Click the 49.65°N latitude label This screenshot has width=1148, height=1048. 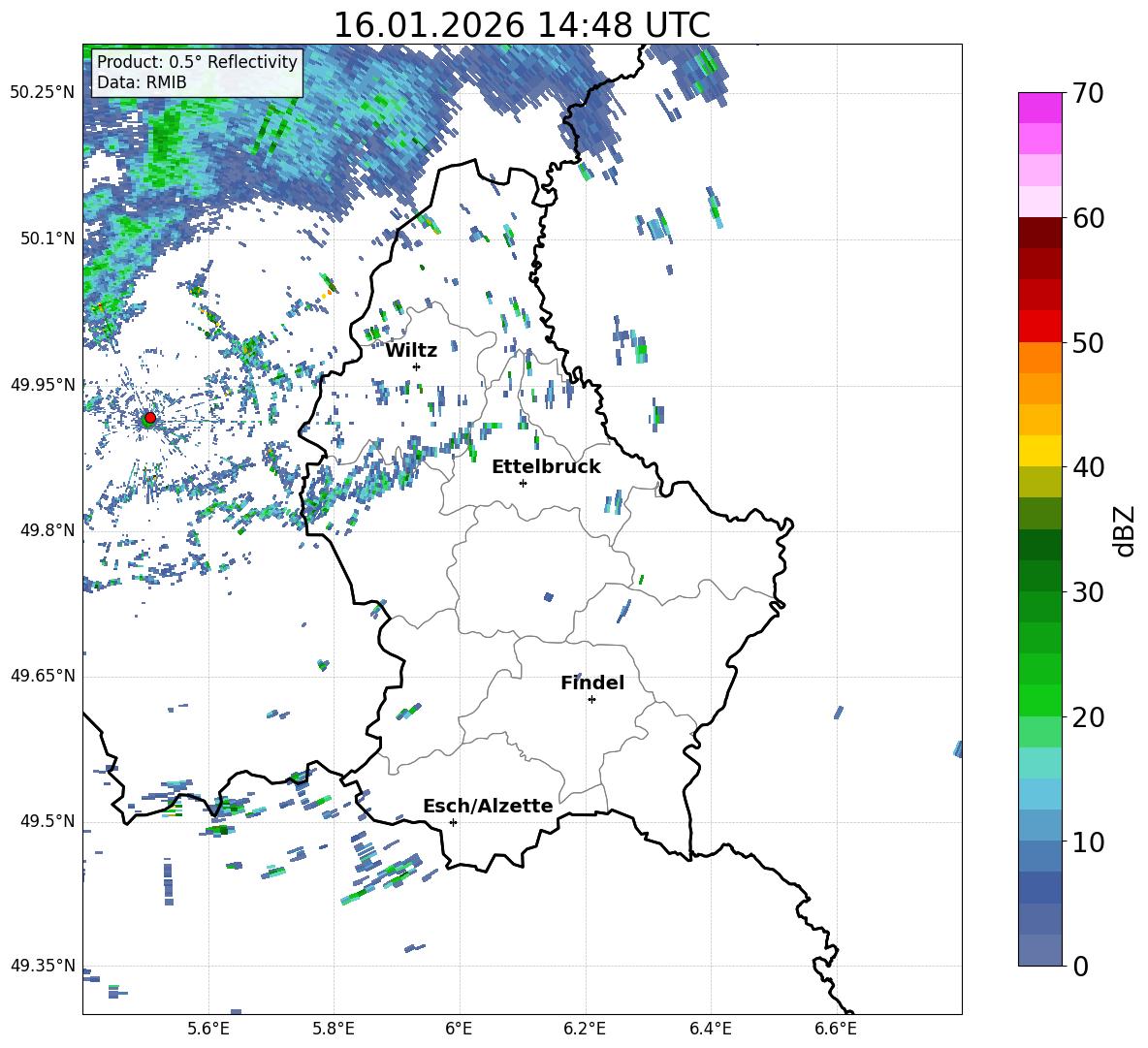point(43,675)
